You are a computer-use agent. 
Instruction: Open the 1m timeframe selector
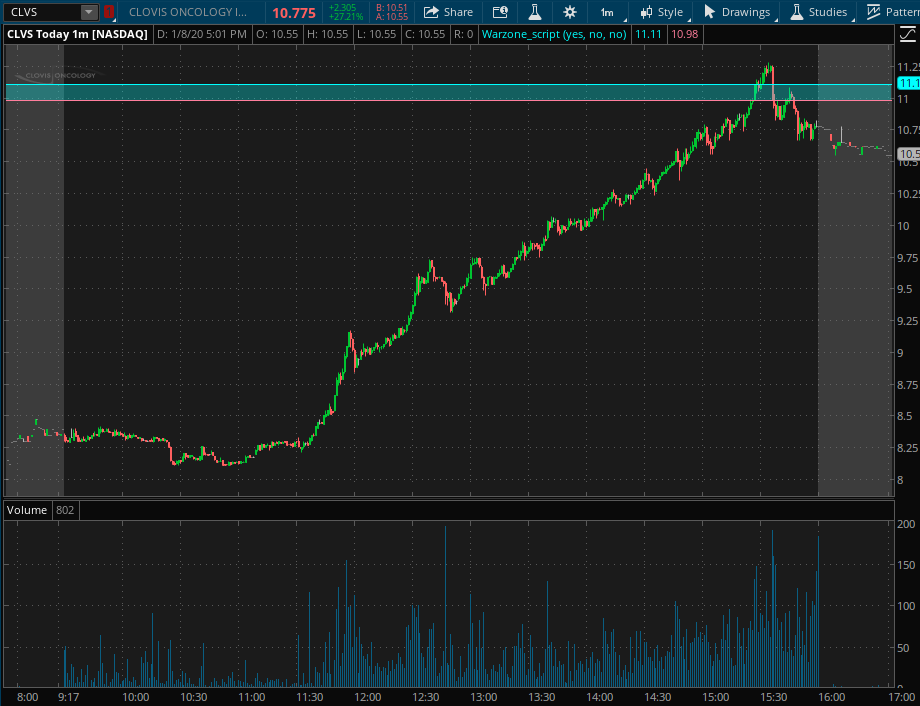607,12
